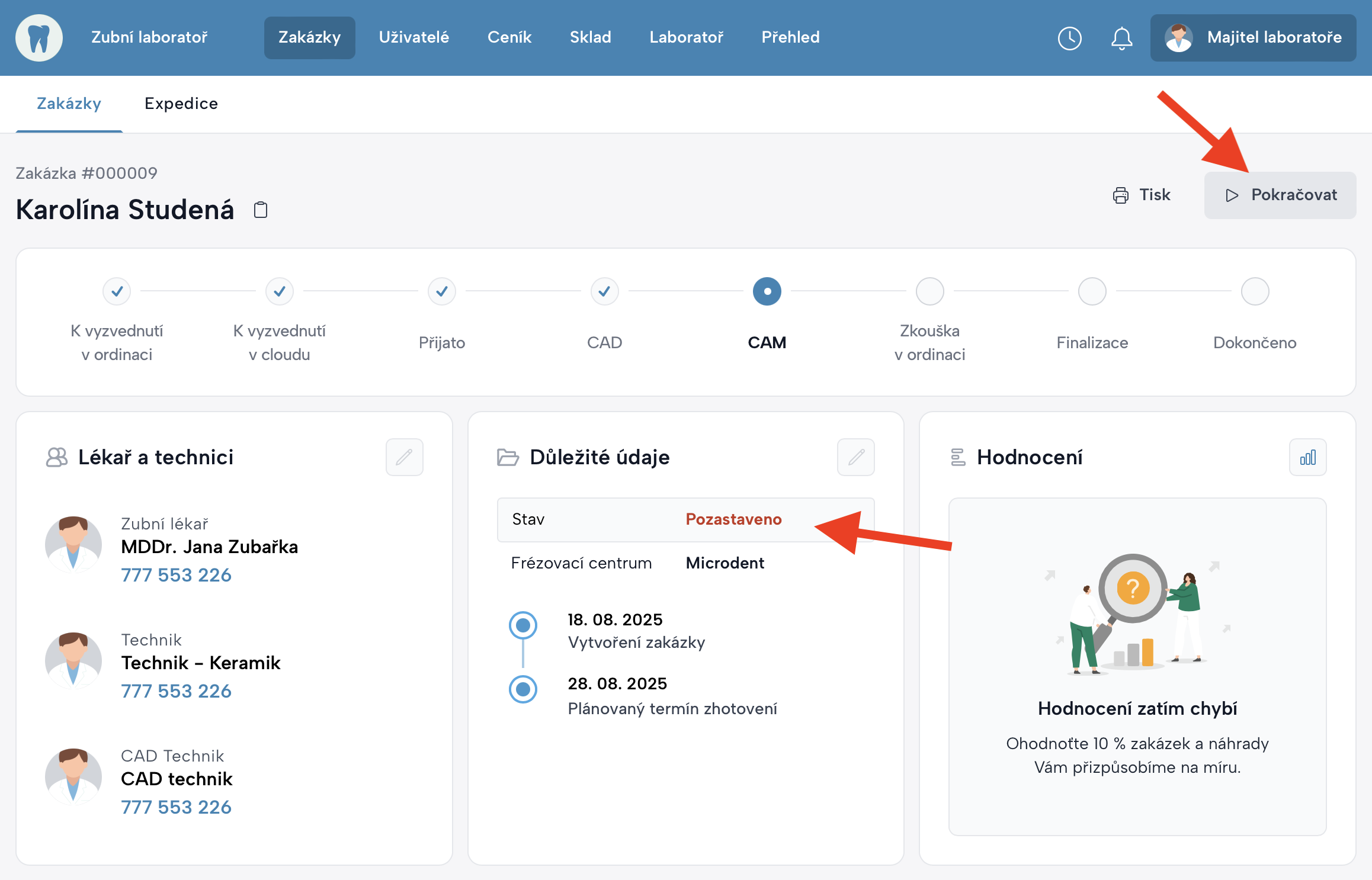1372x880 pixels.
Task: Open the Hodnocení chart icon
Action: pos(1307,457)
